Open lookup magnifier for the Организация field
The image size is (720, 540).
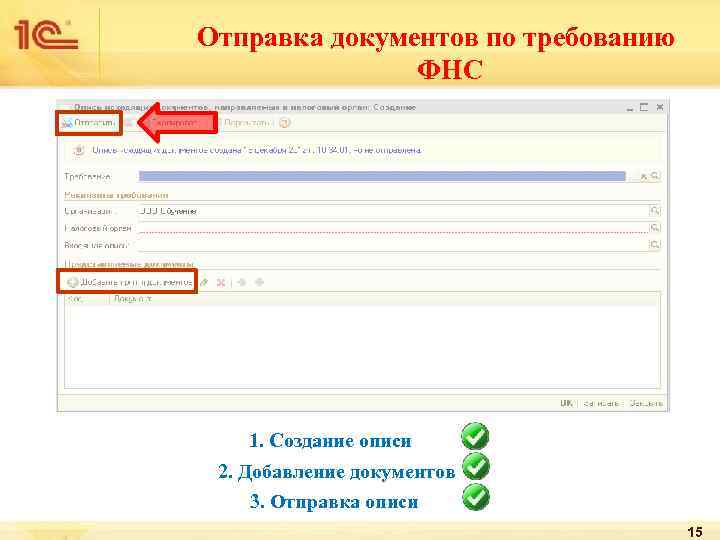[x=655, y=211]
